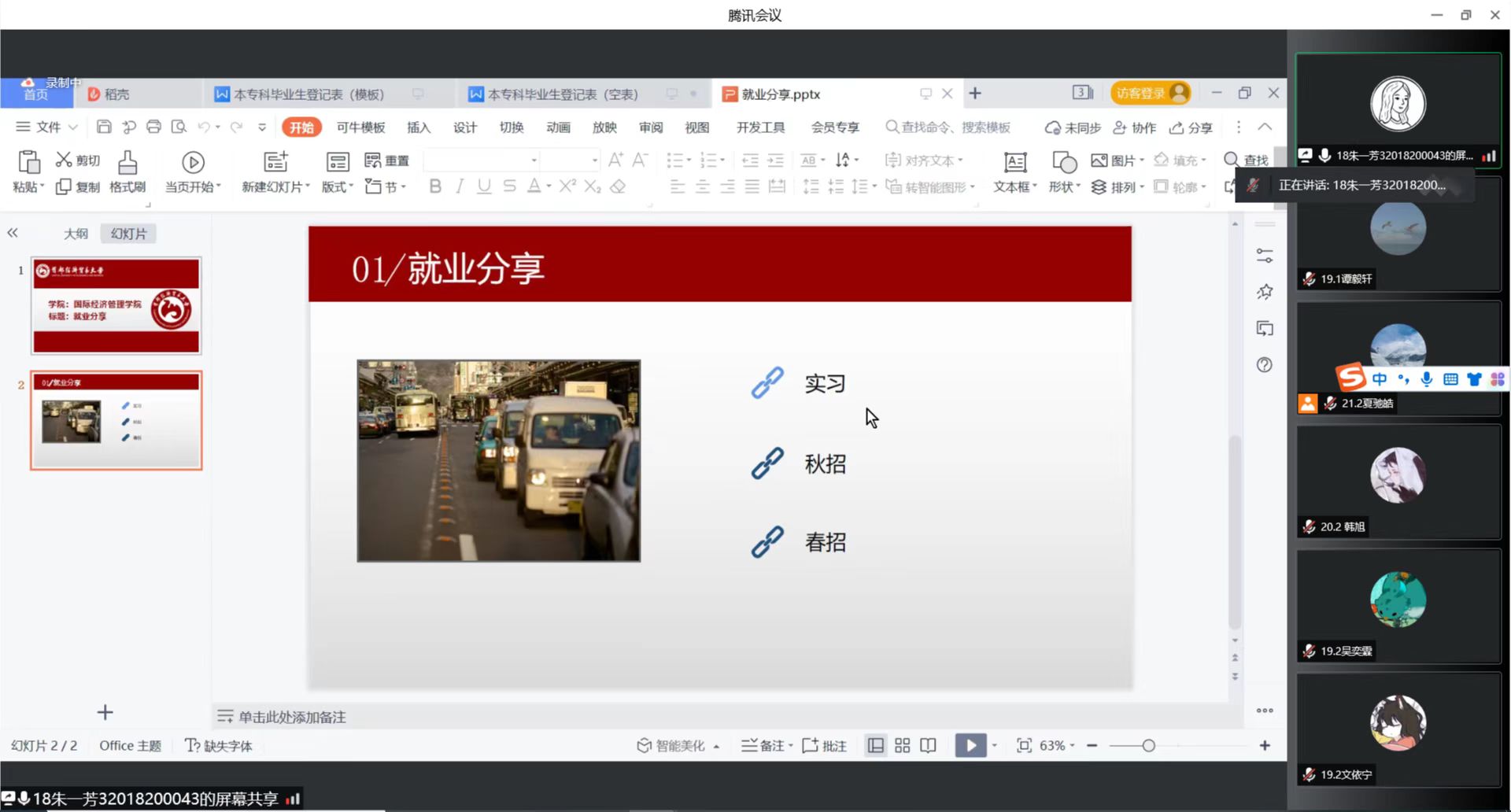The width and height of the screenshot is (1511, 812).
Task: Toggle bold formatting
Action: click(434, 186)
